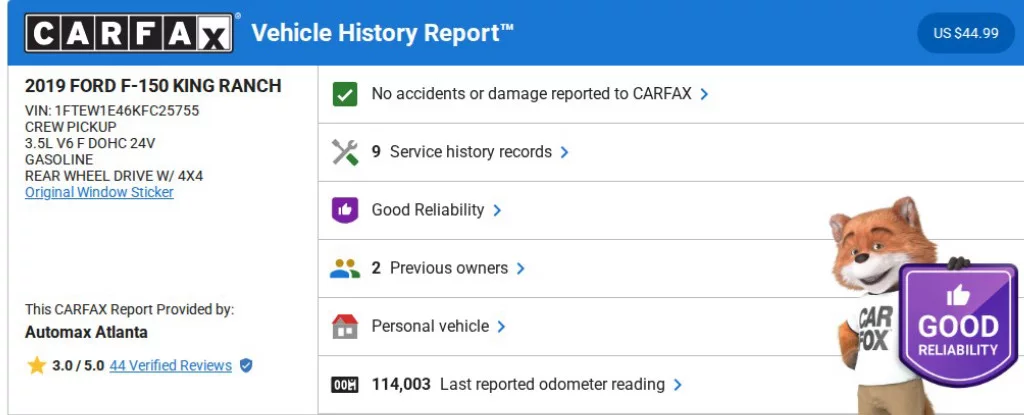Click the green no-accidents checkmark icon
The image size is (1024, 415).
point(345,94)
